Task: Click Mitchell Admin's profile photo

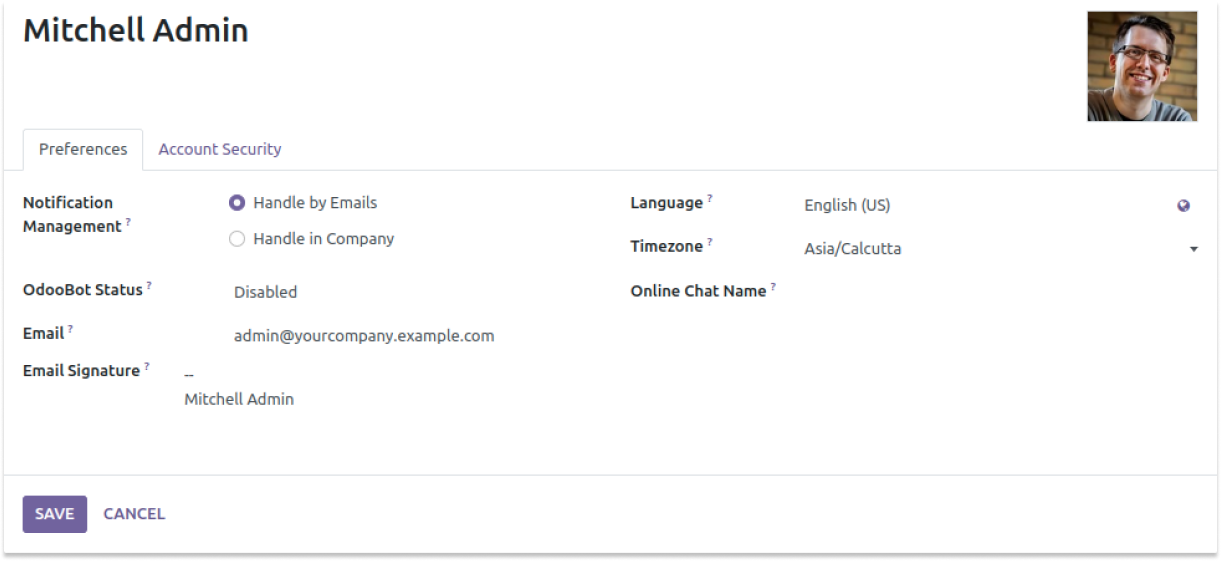Action: click(x=1142, y=66)
